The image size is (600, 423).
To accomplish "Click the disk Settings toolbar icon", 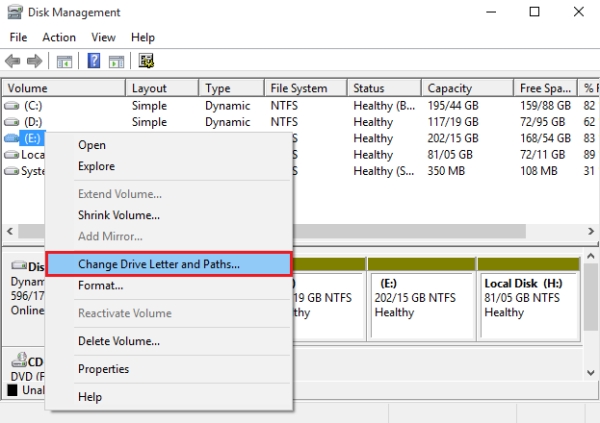I will (146, 61).
